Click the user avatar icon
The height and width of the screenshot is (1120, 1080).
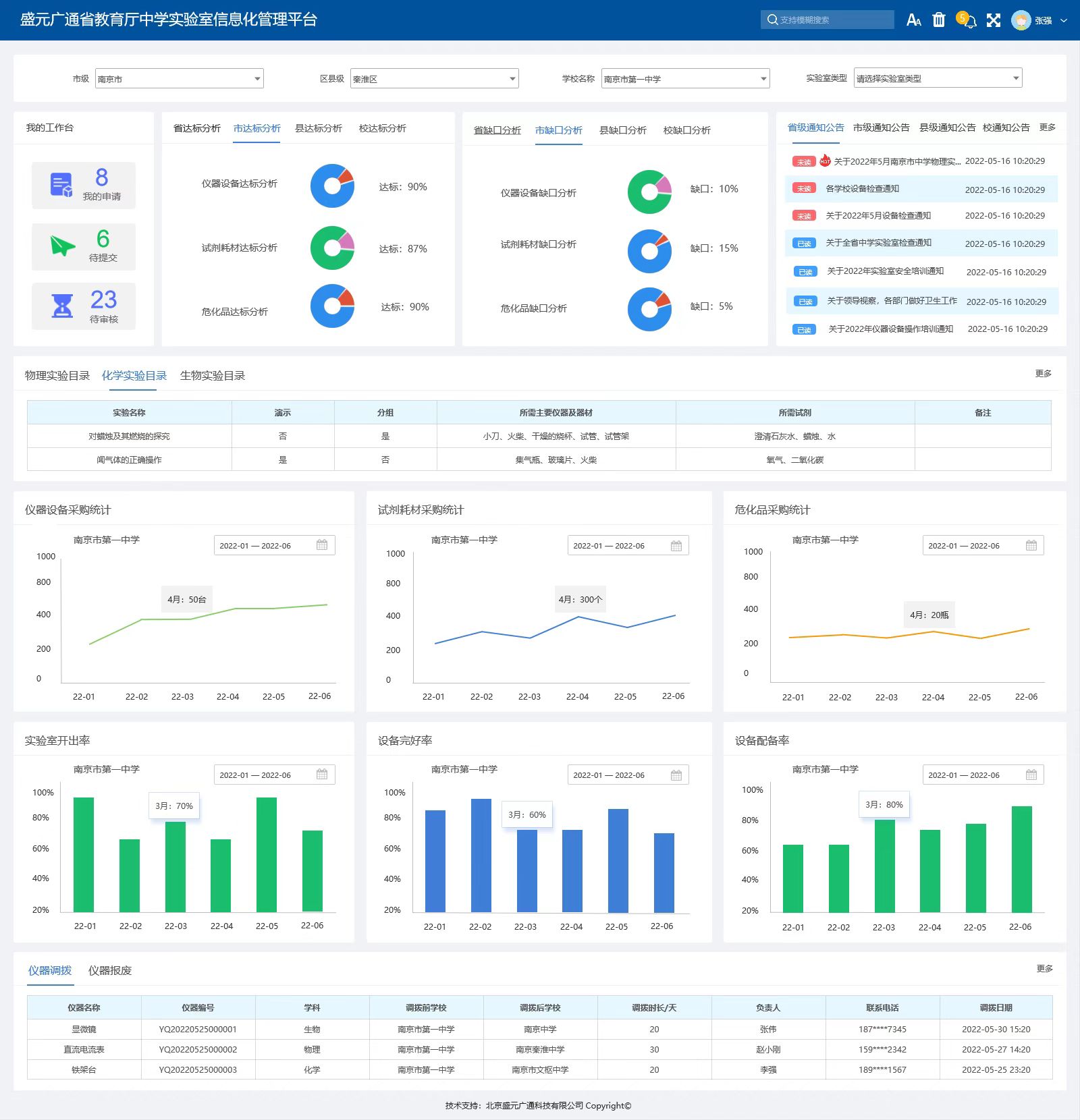(1021, 20)
